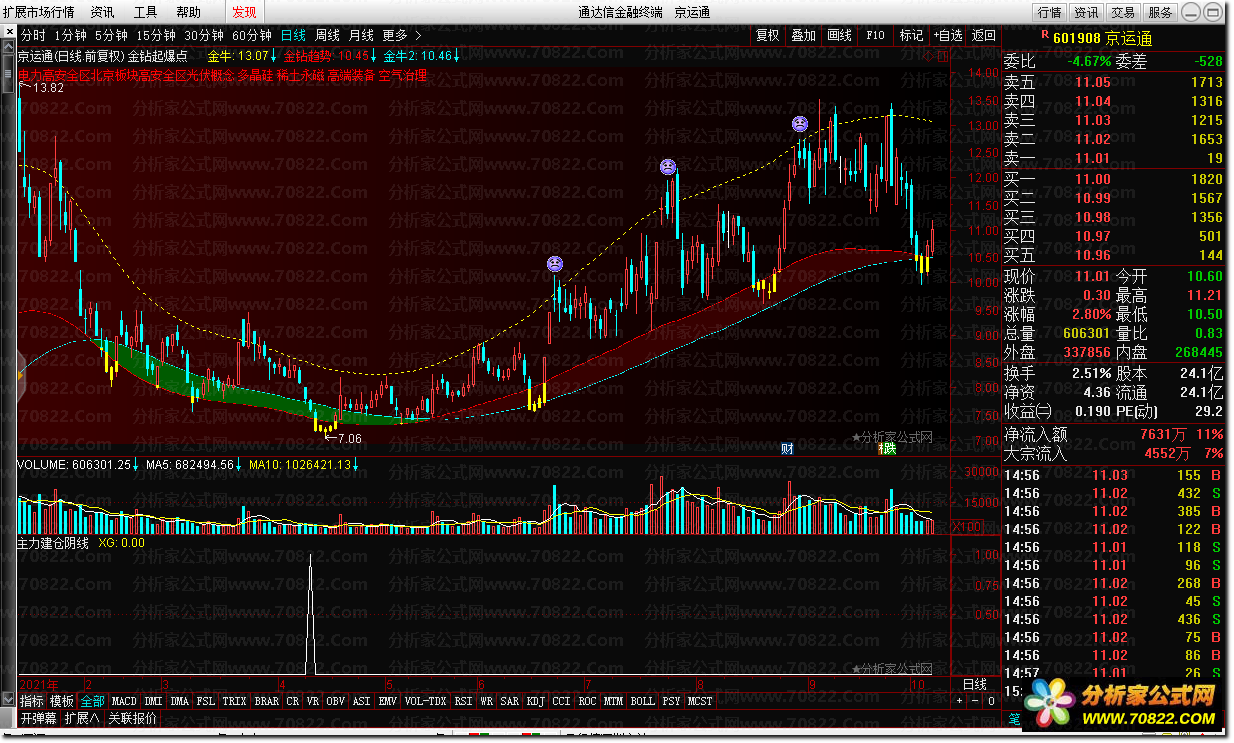Screen dimensions: 1234x743
Task: Switch to the 月线 monthly period
Action: tap(361, 35)
